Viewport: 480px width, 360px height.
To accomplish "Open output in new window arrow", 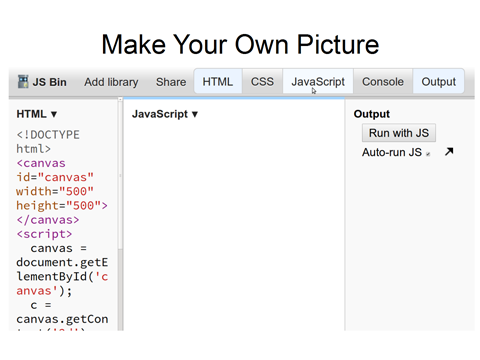I will click(x=449, y=152).
